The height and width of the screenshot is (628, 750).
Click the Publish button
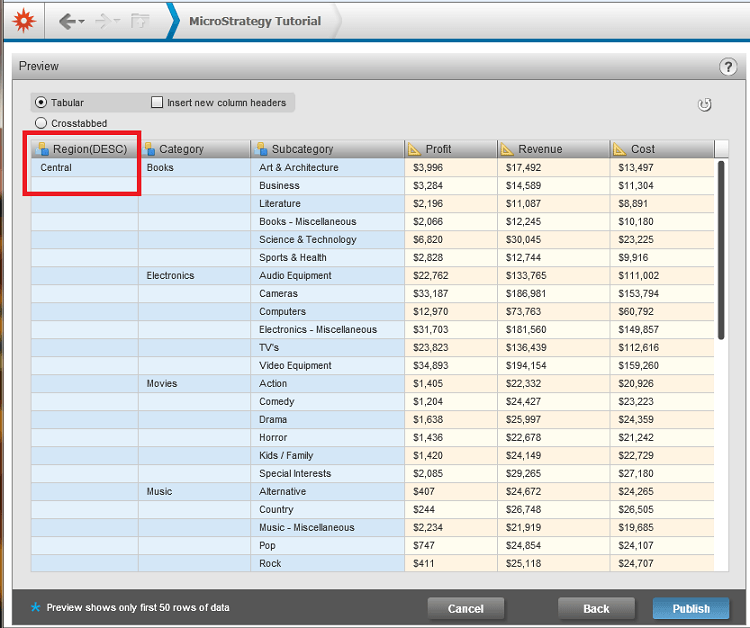[691, 608]
